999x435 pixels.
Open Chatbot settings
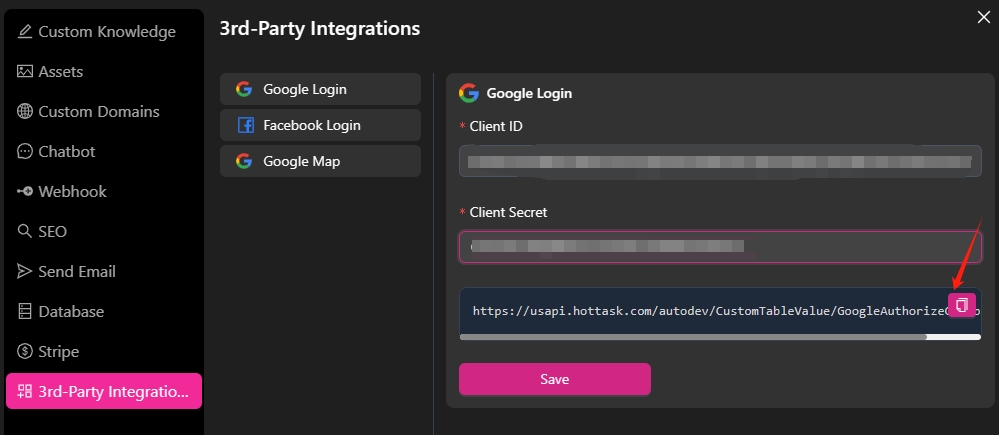pos(104,152)
